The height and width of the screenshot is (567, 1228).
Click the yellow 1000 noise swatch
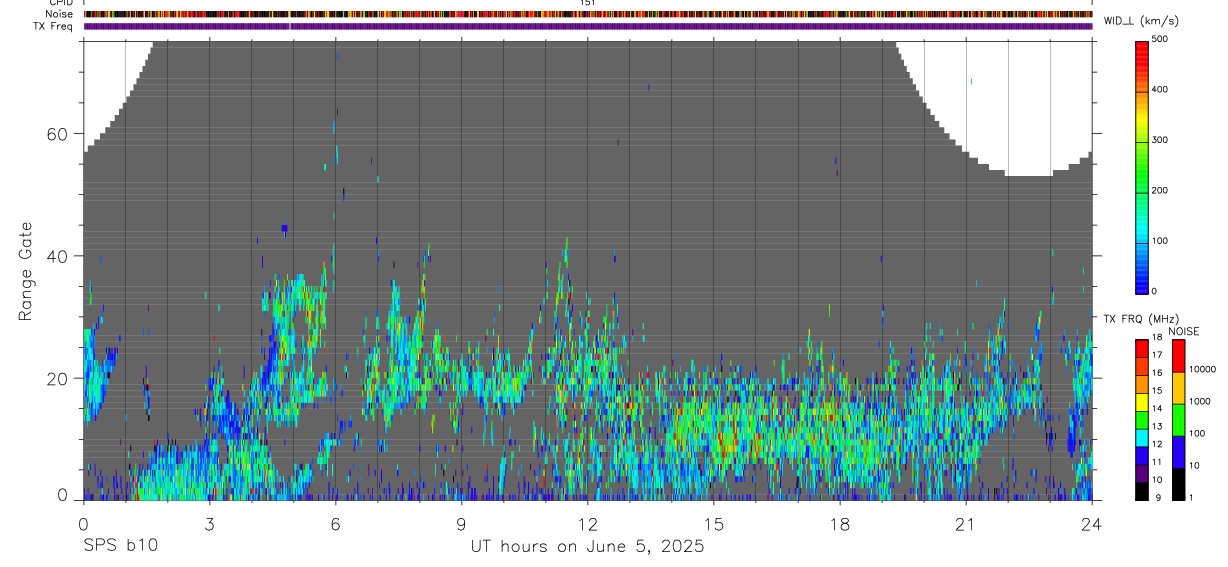point(1179,387)
